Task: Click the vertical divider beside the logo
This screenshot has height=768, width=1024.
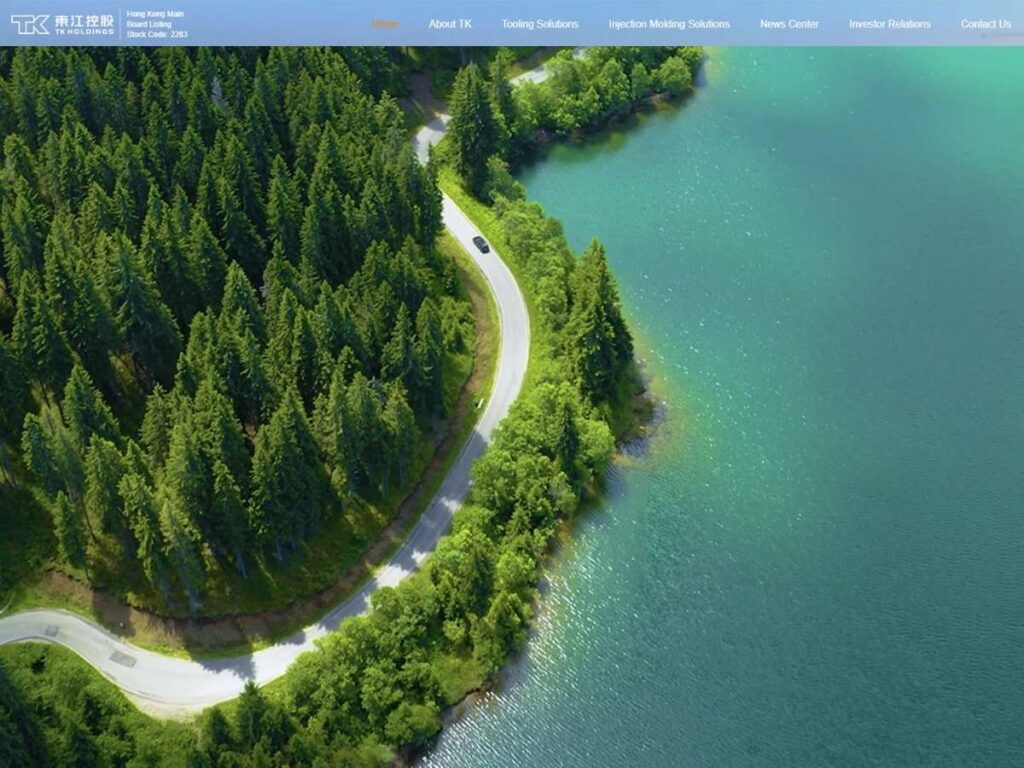Action: (120, 24)
